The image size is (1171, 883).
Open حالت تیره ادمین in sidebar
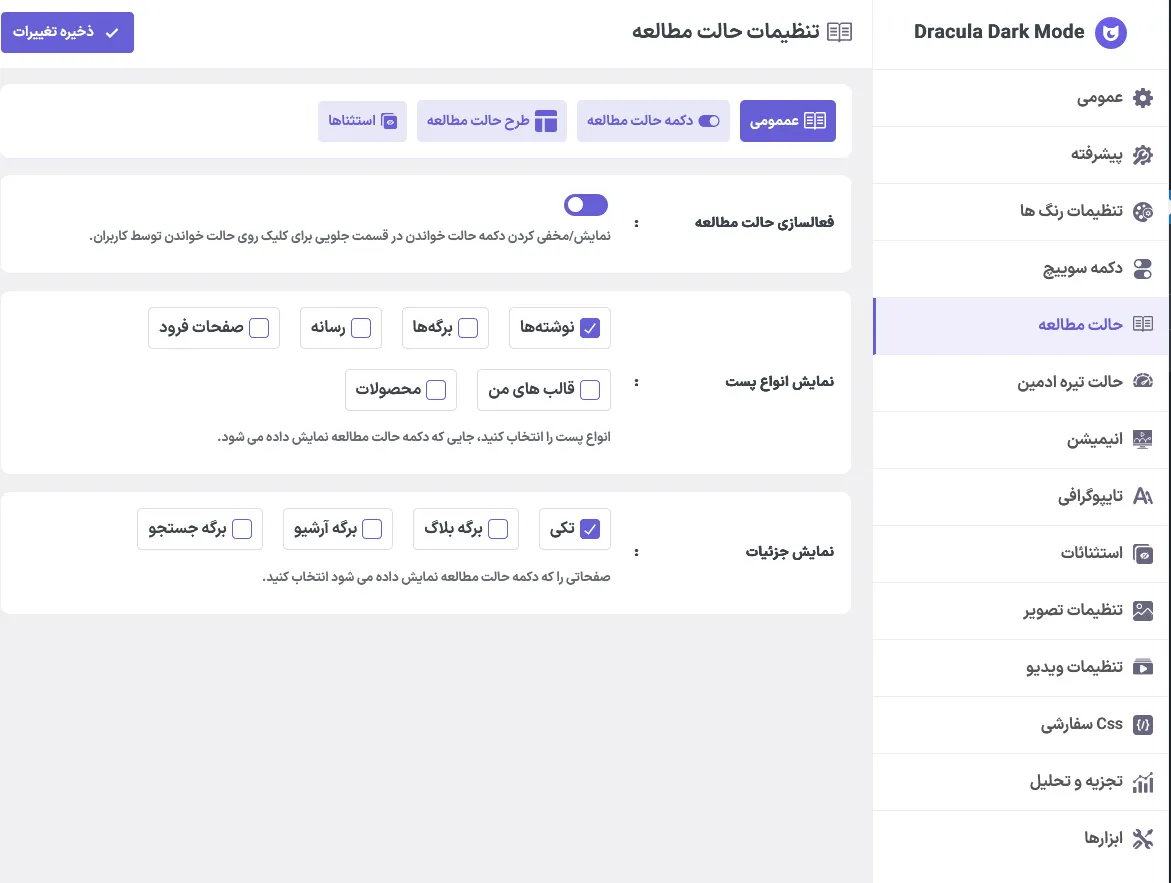(1020, 382)
